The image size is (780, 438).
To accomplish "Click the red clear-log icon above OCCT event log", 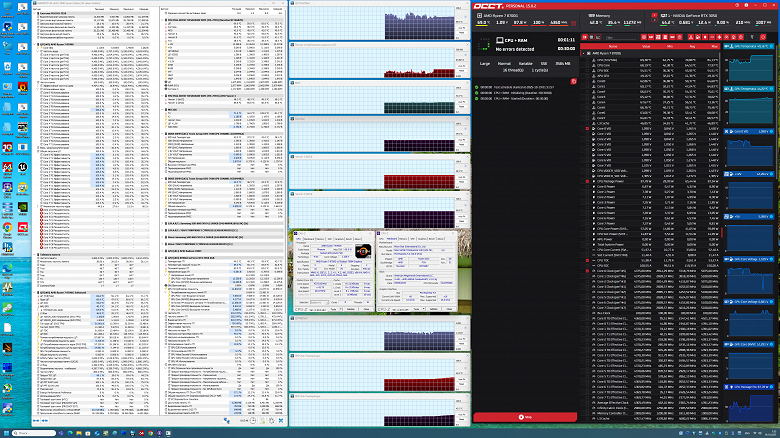I will point(574,81).
